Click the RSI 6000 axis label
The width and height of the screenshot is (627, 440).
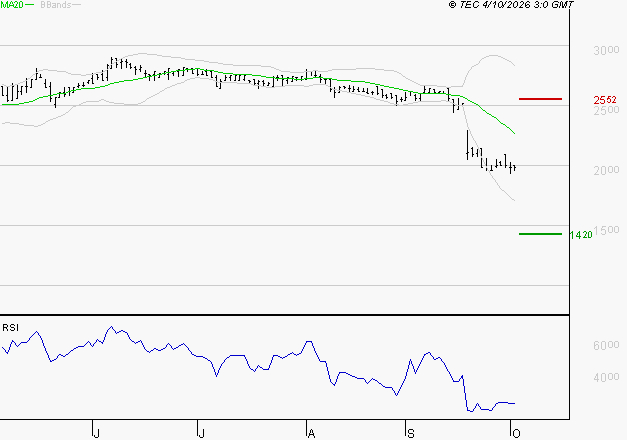pos(606,345)
